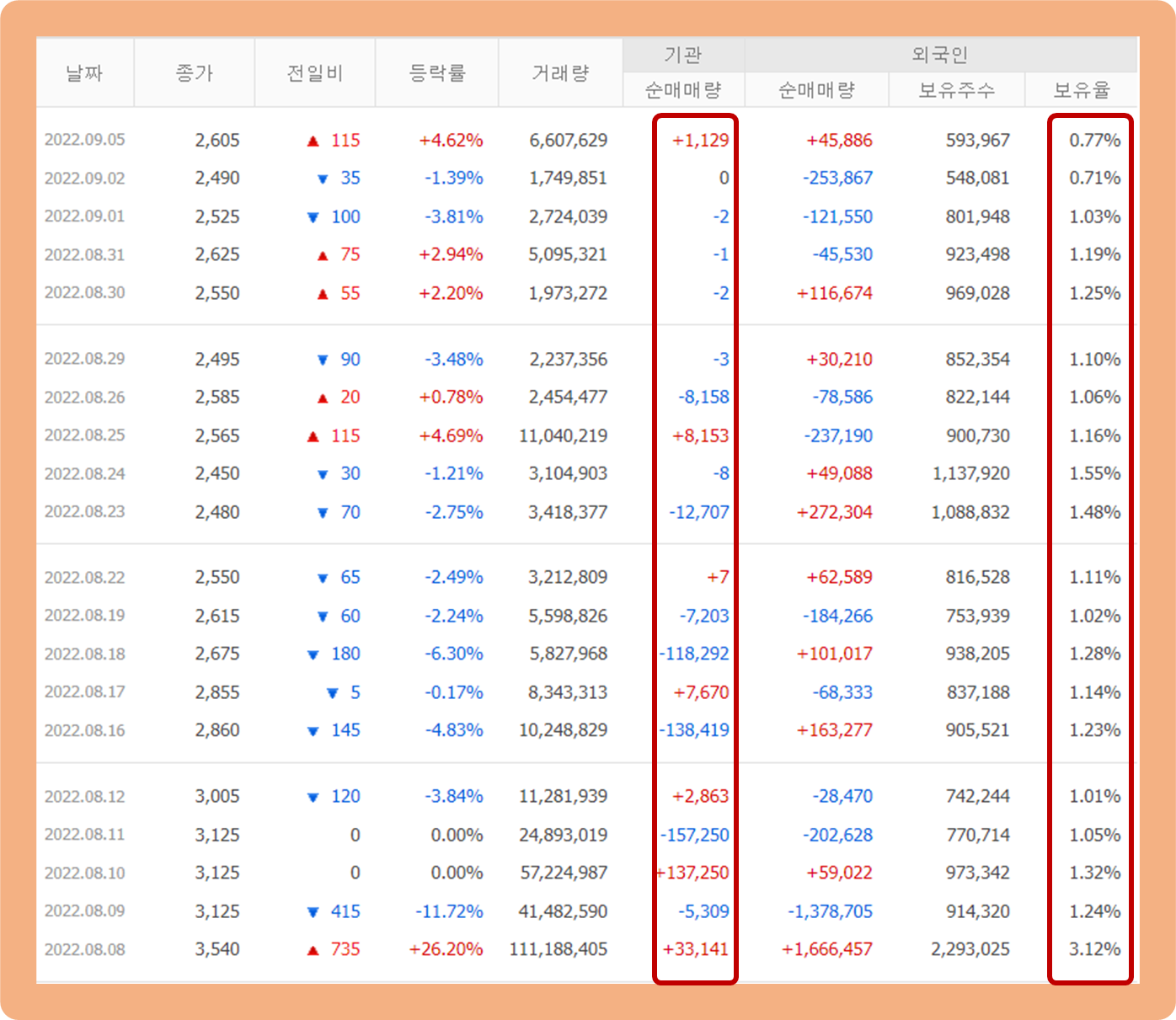Click the 거래량 column header
The image size is (1176, 1020).
click(561, 73)
